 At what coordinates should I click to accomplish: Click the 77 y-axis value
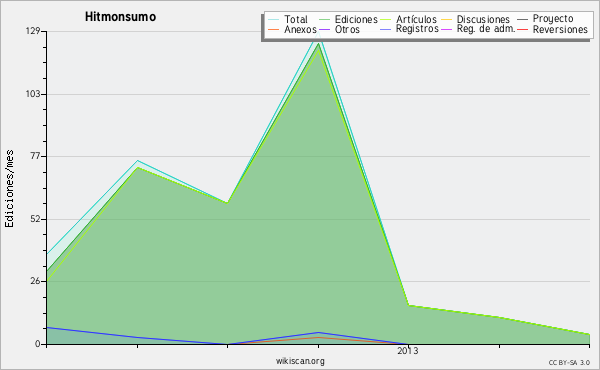pyautogui.click(x=35, y=156)
